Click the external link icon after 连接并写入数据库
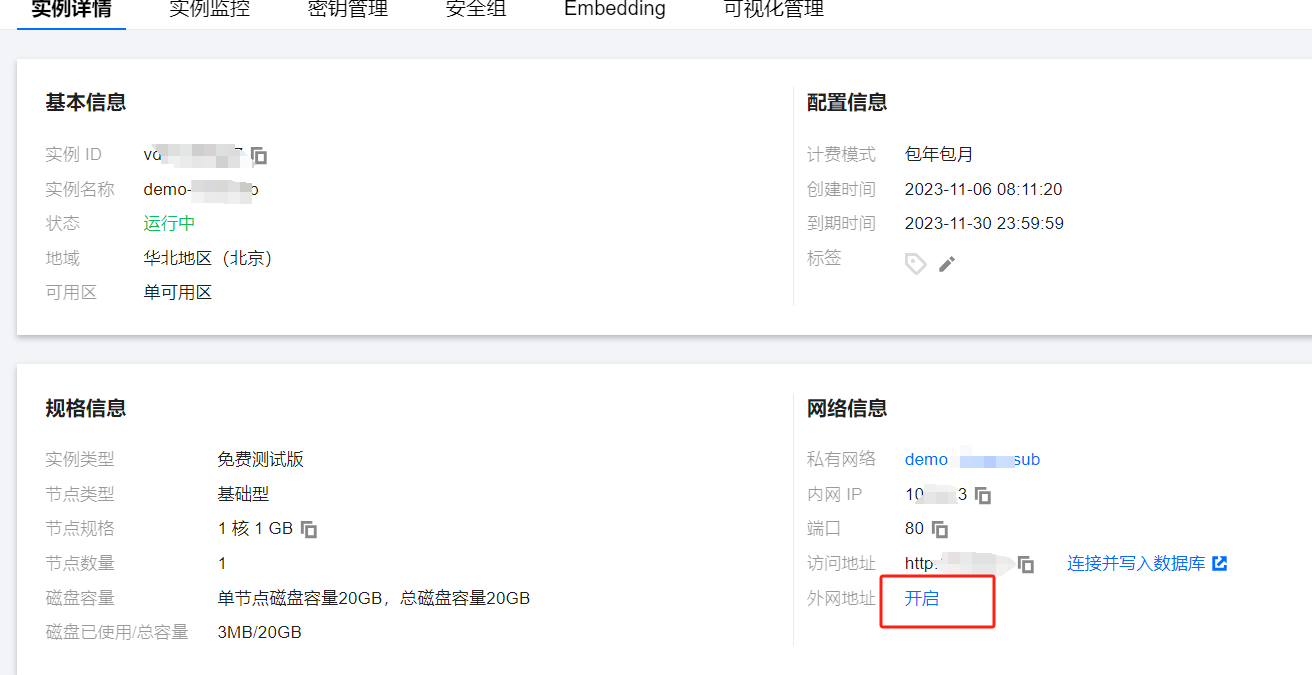 pyautogui.click(x=1219, y=563)
